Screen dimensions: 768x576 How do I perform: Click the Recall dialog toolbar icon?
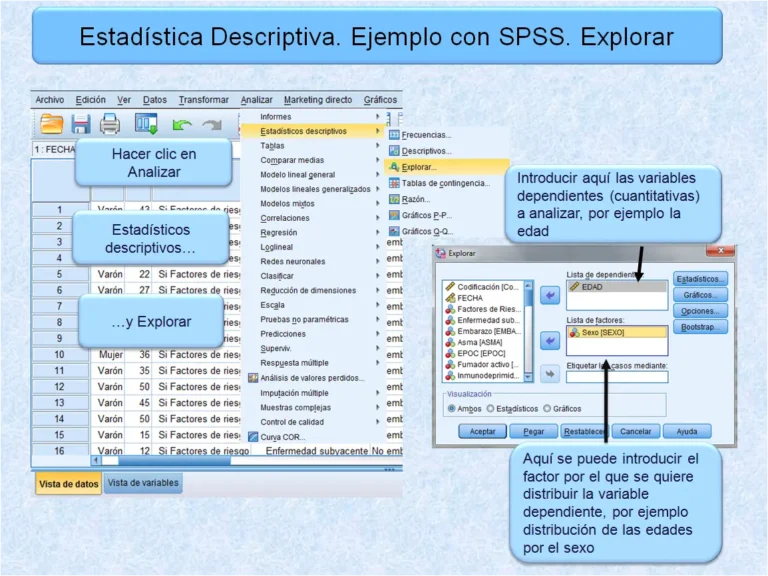(146, 123)
